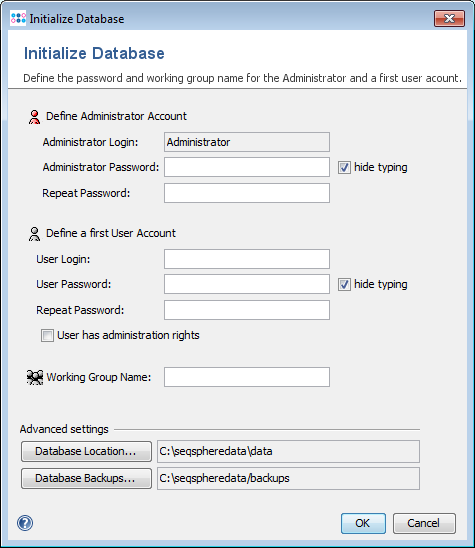Image resolution: width=475 pixels, height=548 pixels.
Task: Confirm with the OK button
Action: [x=363, y=523]
